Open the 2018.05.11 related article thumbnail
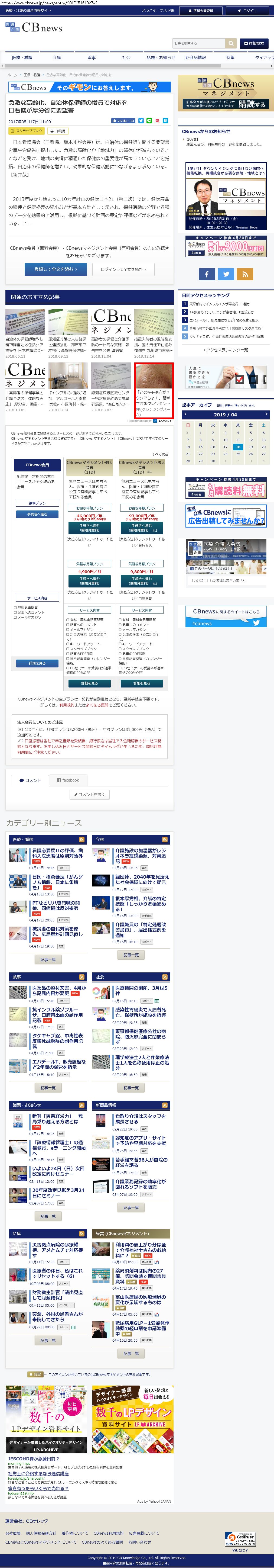Viewport: 274px width, 1568px height. [25, 323]
